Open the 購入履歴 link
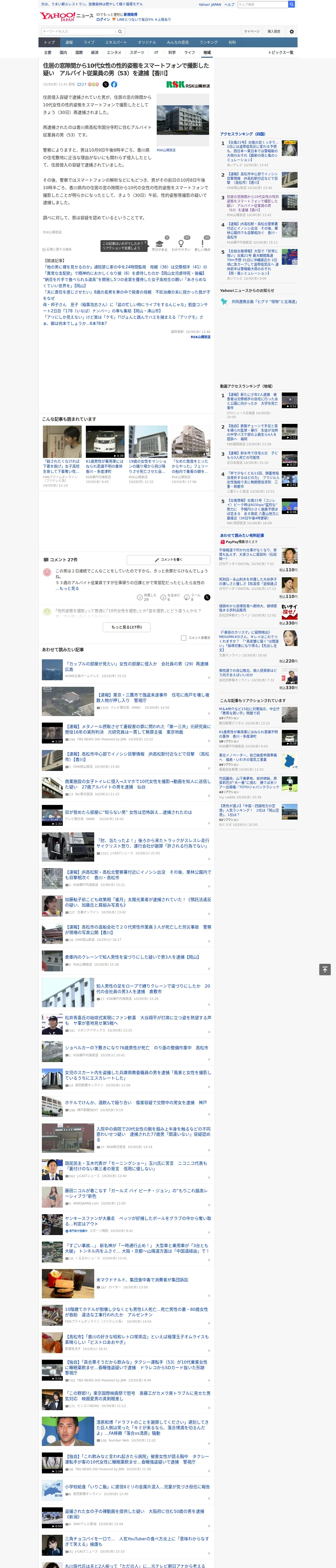This screenshot has width=336, height=1568. (274, 31)
